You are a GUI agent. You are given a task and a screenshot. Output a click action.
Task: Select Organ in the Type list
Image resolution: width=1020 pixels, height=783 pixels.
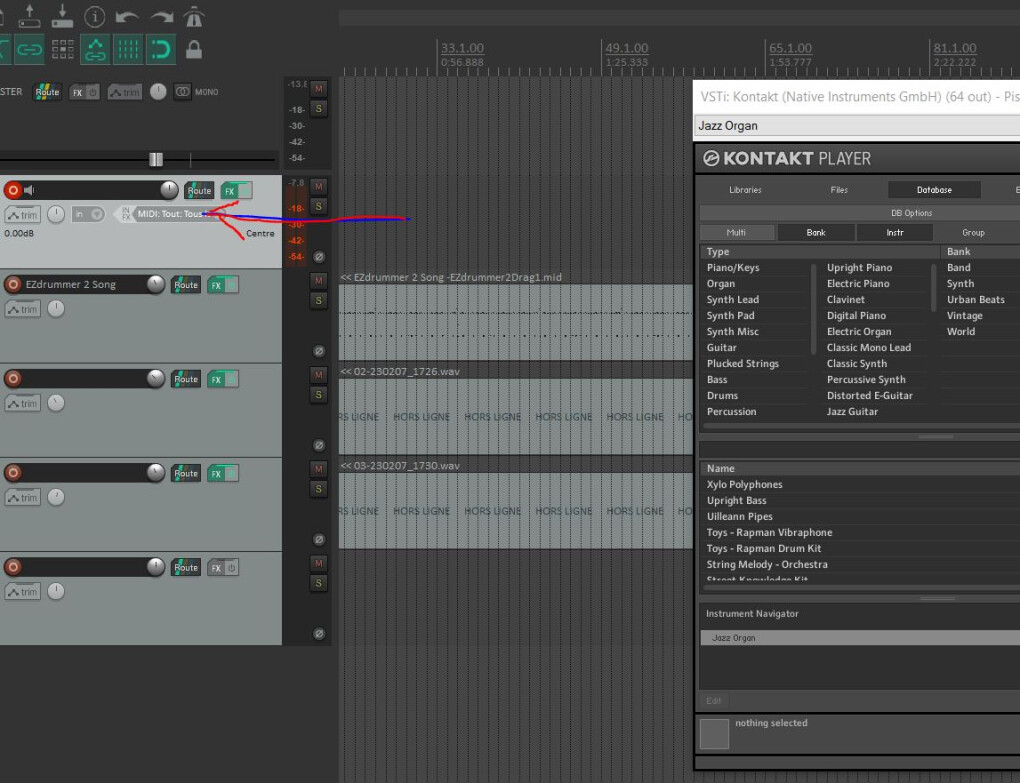tap(721, 284)
